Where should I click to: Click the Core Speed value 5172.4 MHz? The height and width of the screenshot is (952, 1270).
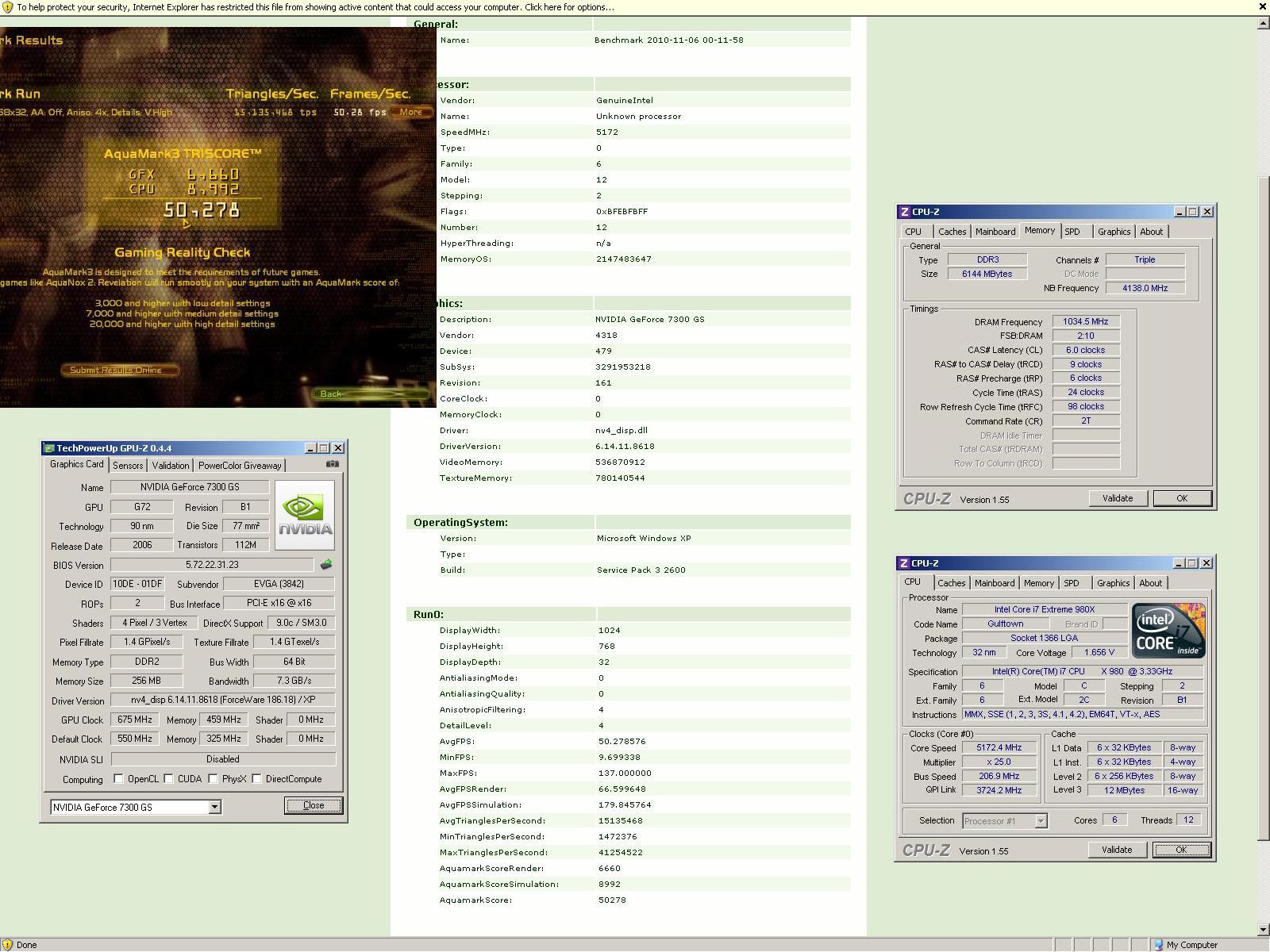[x=999, y=747]
